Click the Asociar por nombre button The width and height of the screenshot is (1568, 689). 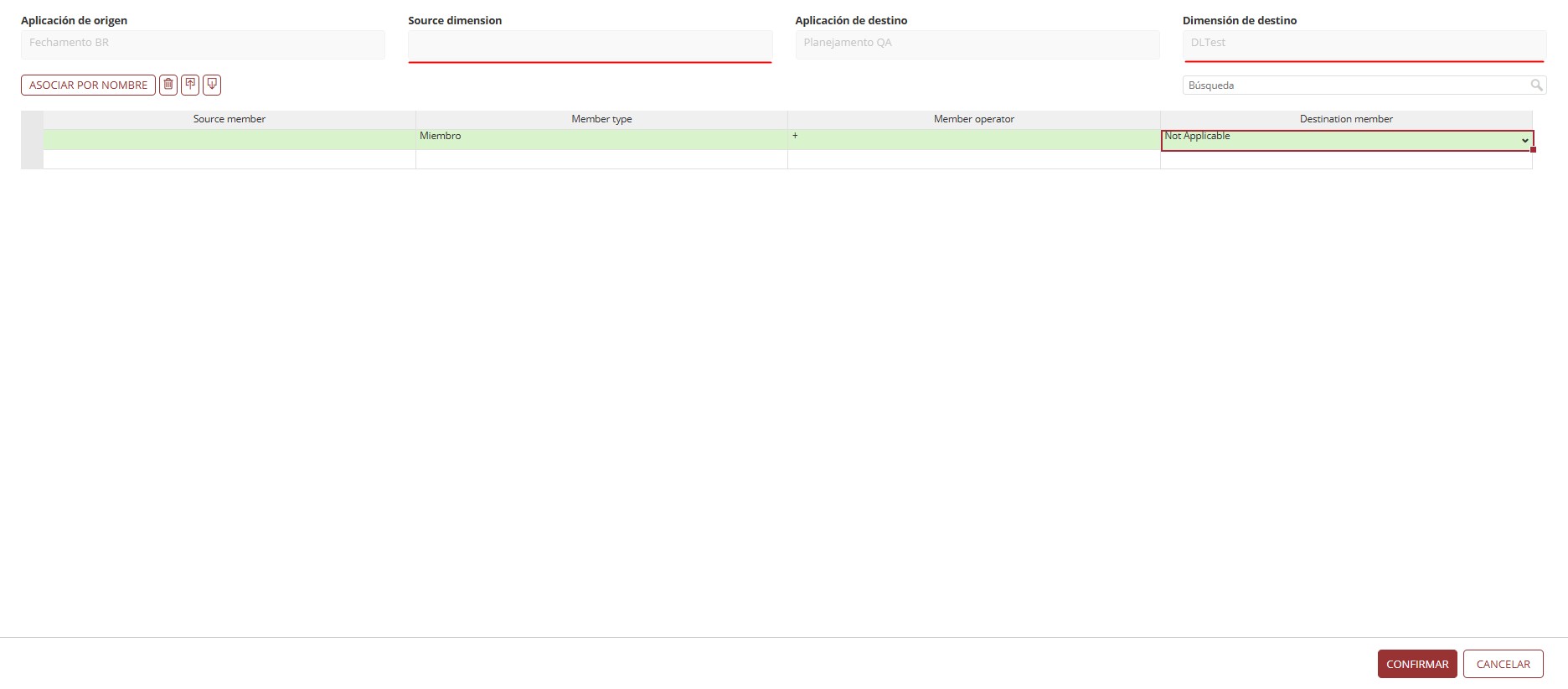88,85
